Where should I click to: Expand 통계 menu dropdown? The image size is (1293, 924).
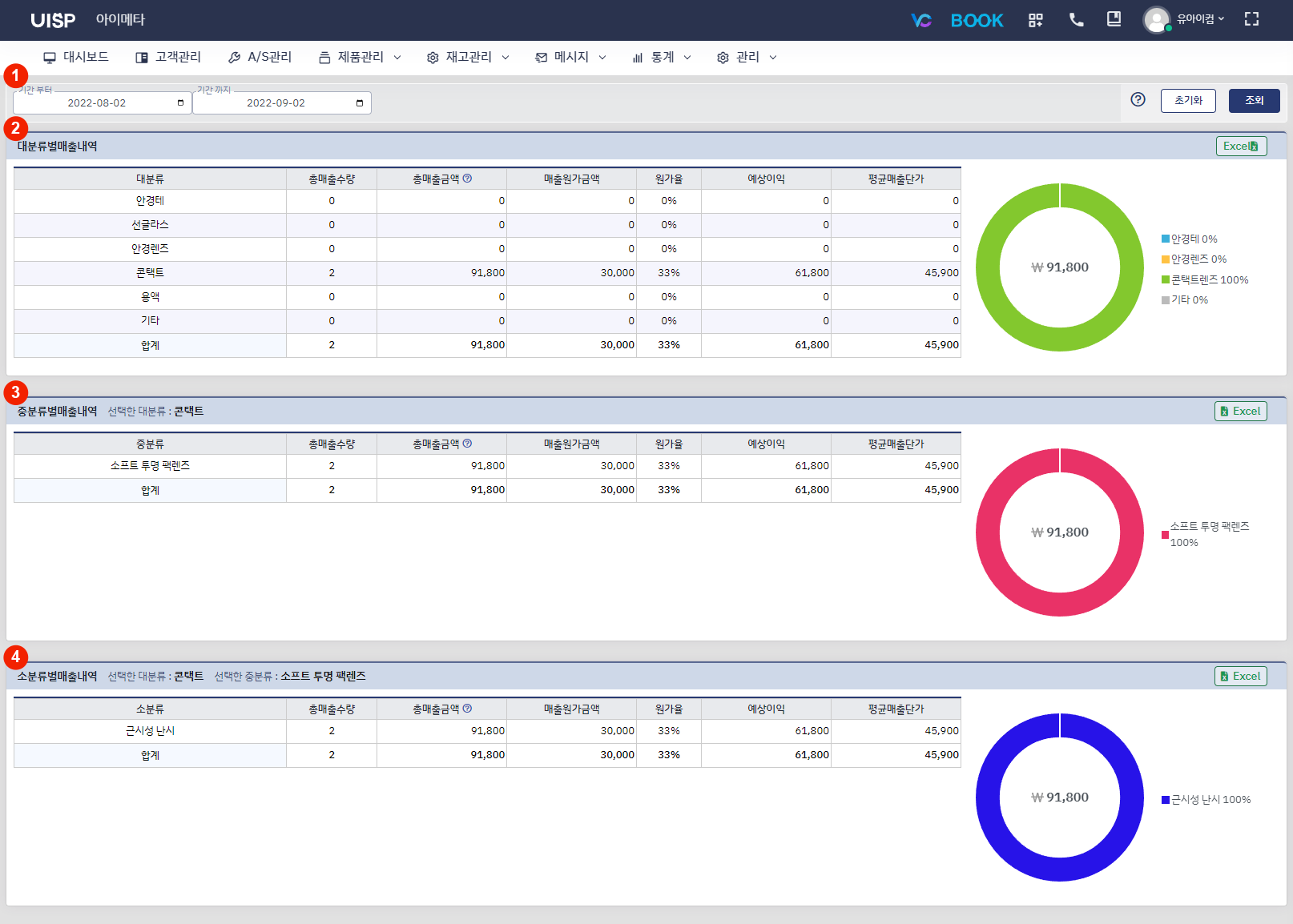[662, 58]
